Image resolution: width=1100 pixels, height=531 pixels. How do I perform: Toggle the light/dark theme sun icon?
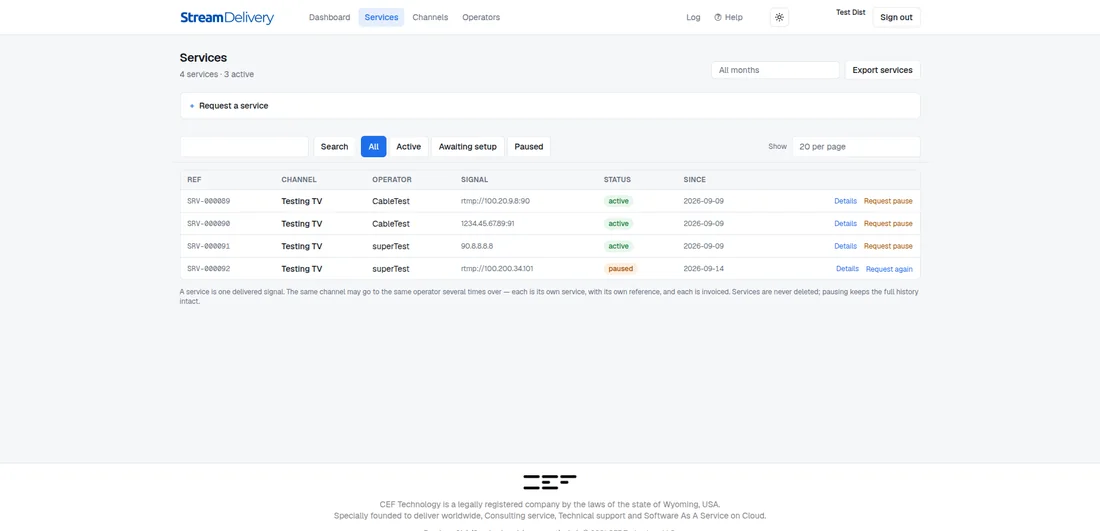pyautogui.click(x=779, y=18)
